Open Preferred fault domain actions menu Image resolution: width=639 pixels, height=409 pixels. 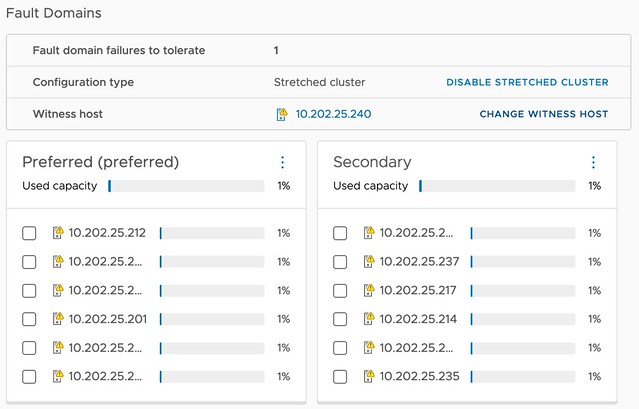[x=282, y=162]
